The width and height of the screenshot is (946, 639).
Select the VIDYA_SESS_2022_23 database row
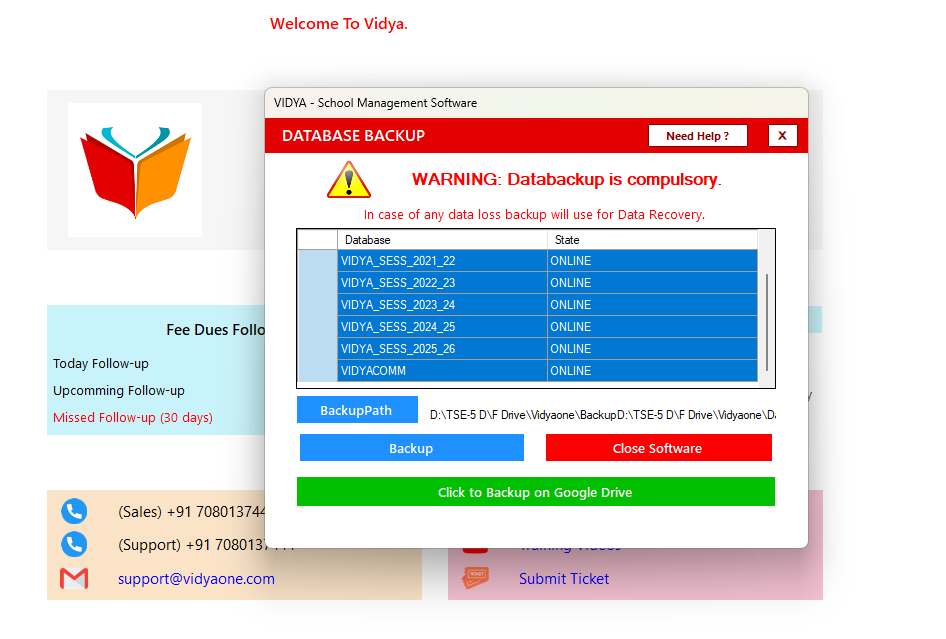[x=528, y=282]
